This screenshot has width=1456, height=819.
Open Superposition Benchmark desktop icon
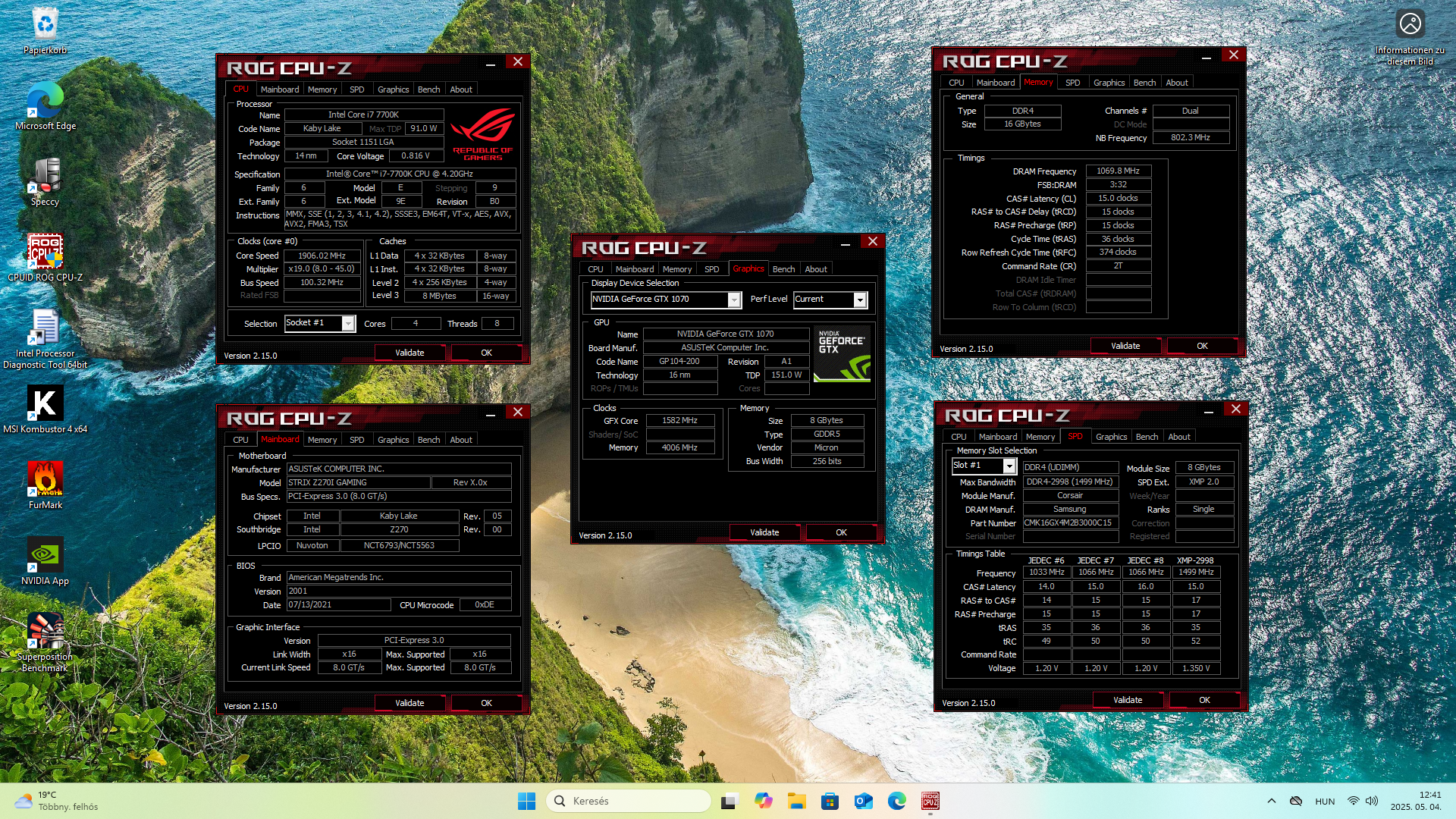point(45,642)
